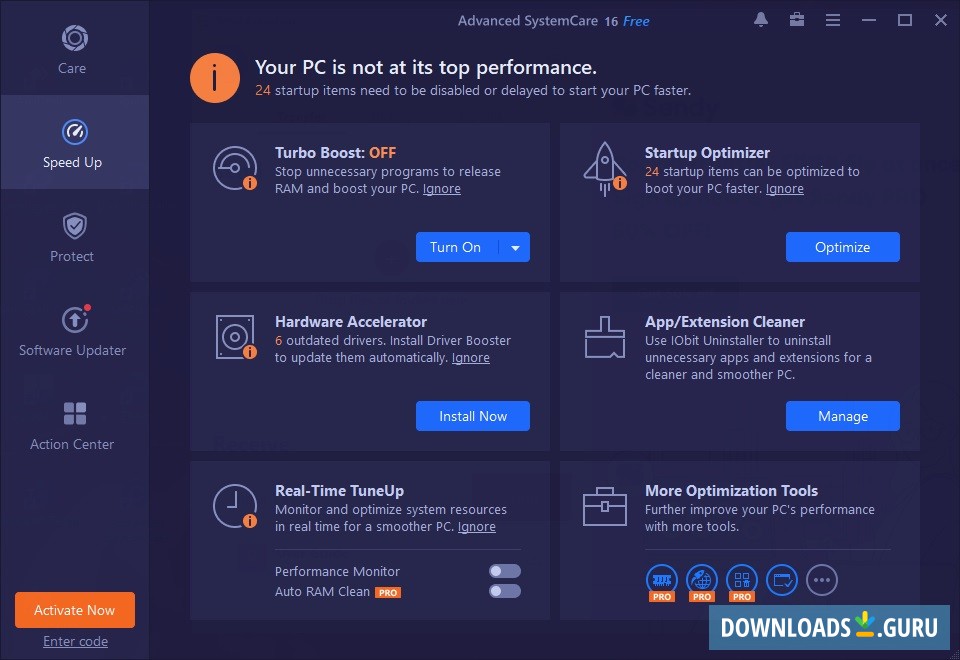This screenshot has width=960, height=660.
Task: Click the Enter code link
Action: click(75, 641)
